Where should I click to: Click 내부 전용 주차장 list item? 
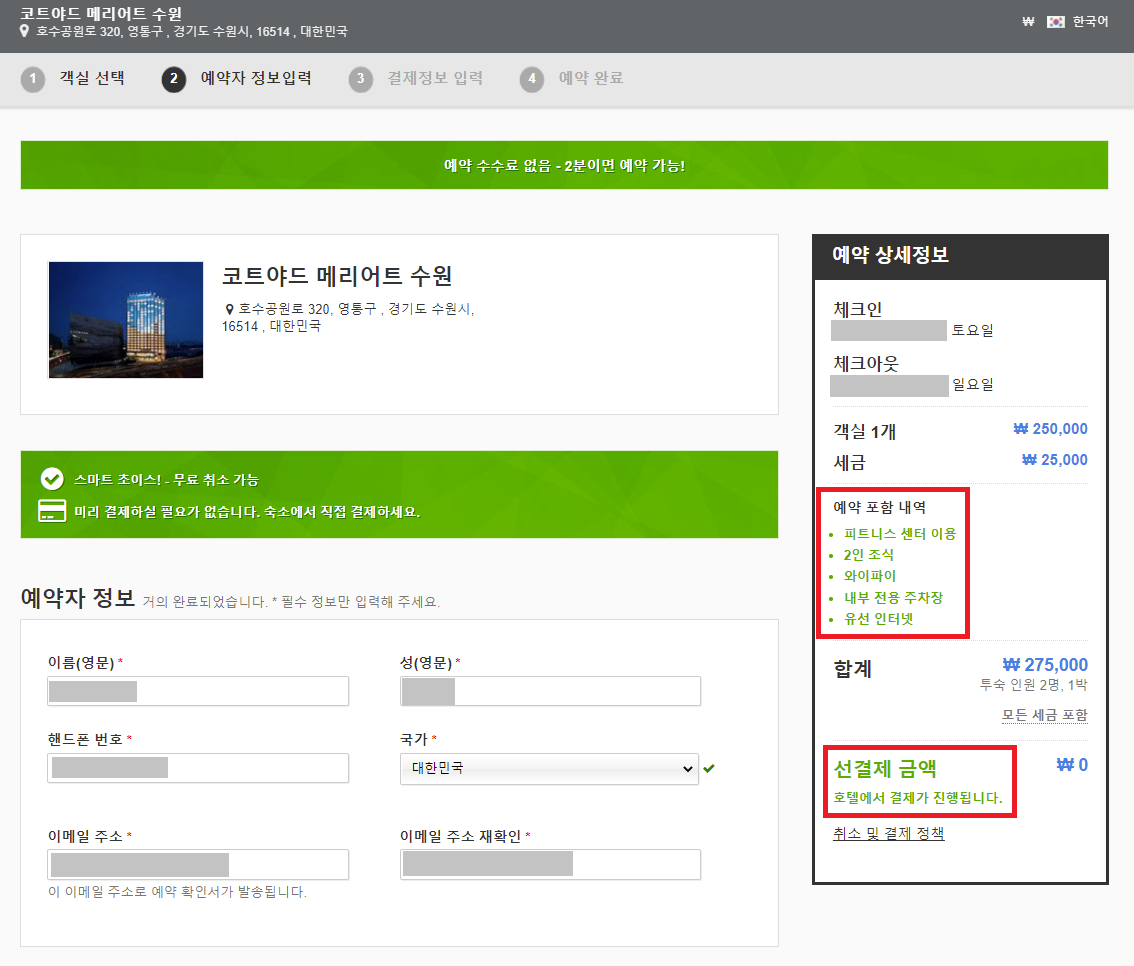point(893,597)
